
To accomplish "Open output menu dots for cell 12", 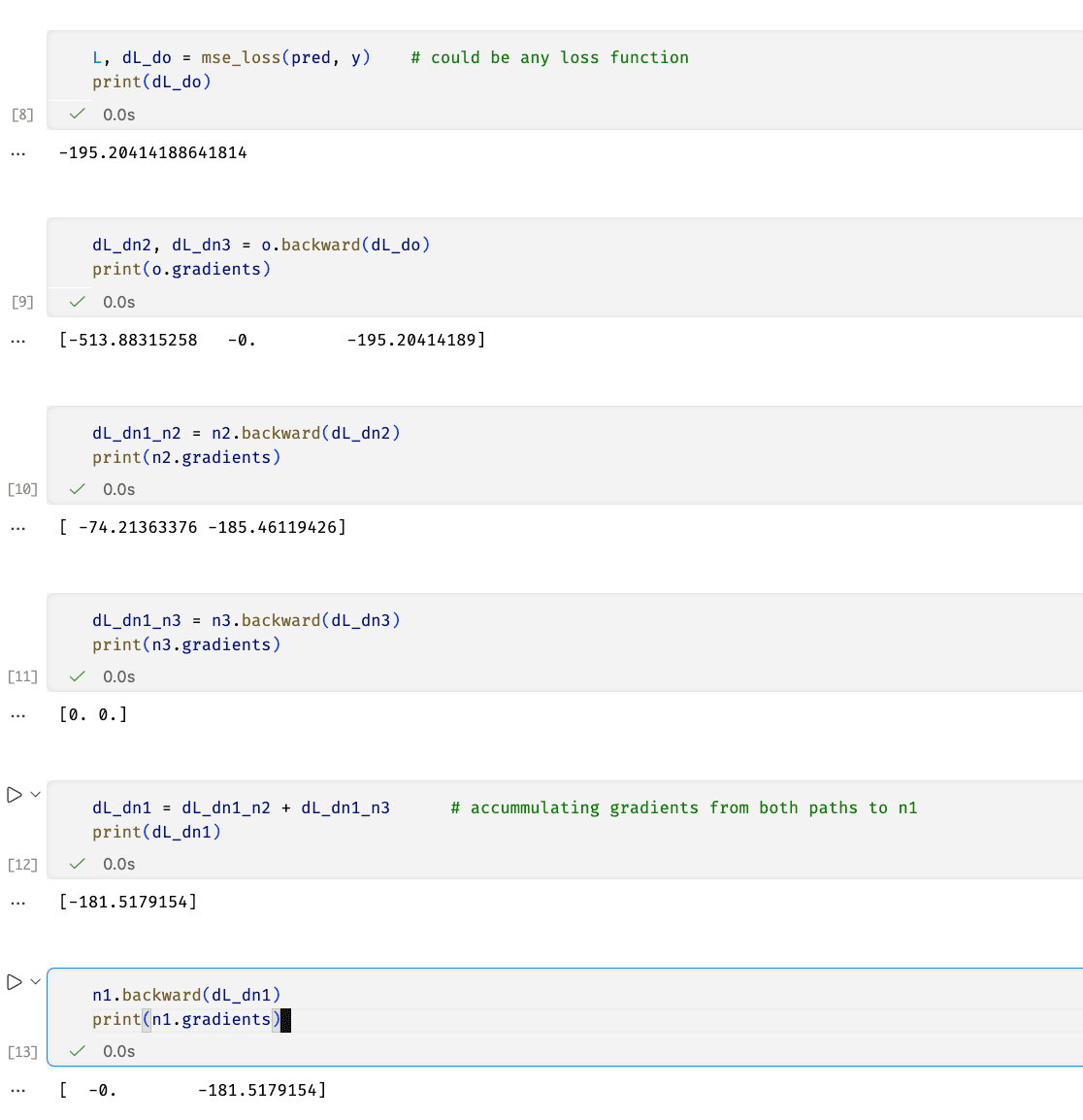I will [x=17, y=903].
